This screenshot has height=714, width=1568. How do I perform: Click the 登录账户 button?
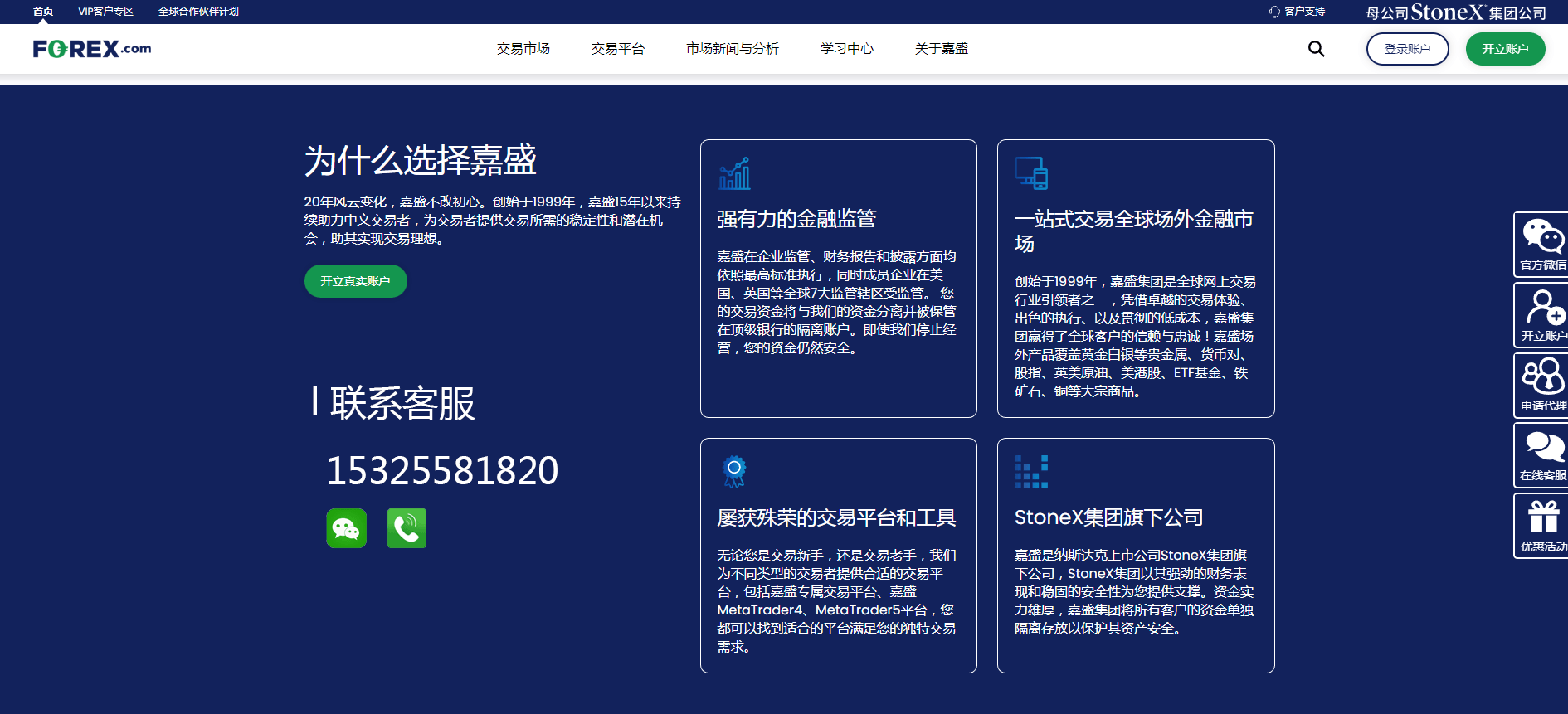(x=1407, y=49)
